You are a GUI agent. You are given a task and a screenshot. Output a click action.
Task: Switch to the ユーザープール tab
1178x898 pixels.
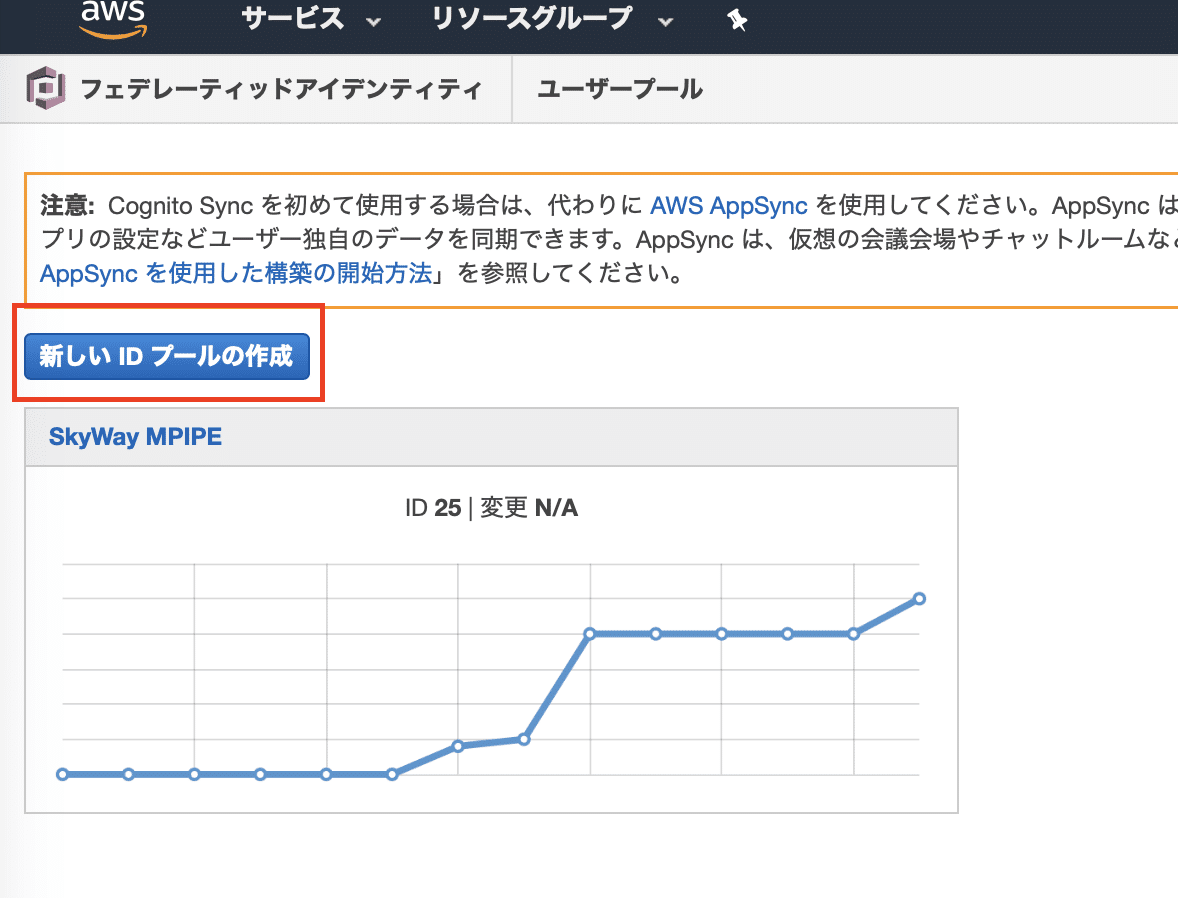[x=618, y=88]
